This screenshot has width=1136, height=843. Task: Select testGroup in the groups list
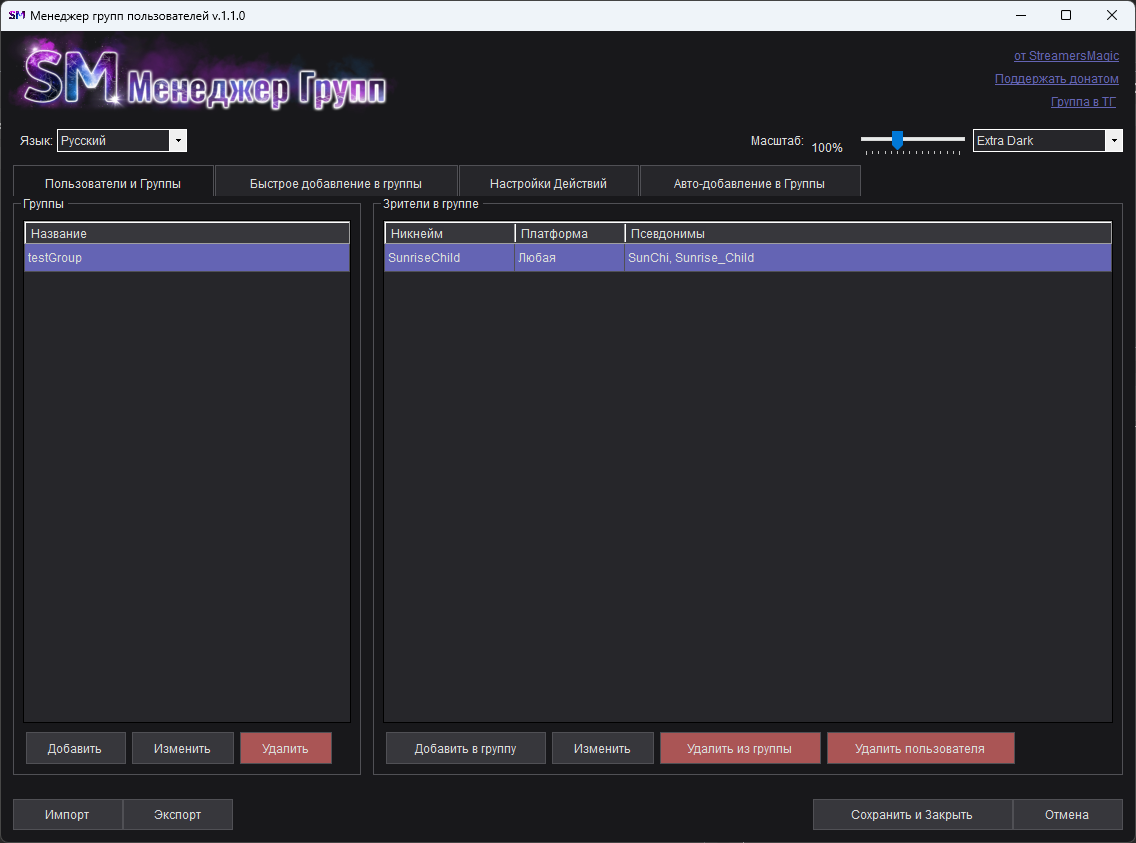[187, 258]
